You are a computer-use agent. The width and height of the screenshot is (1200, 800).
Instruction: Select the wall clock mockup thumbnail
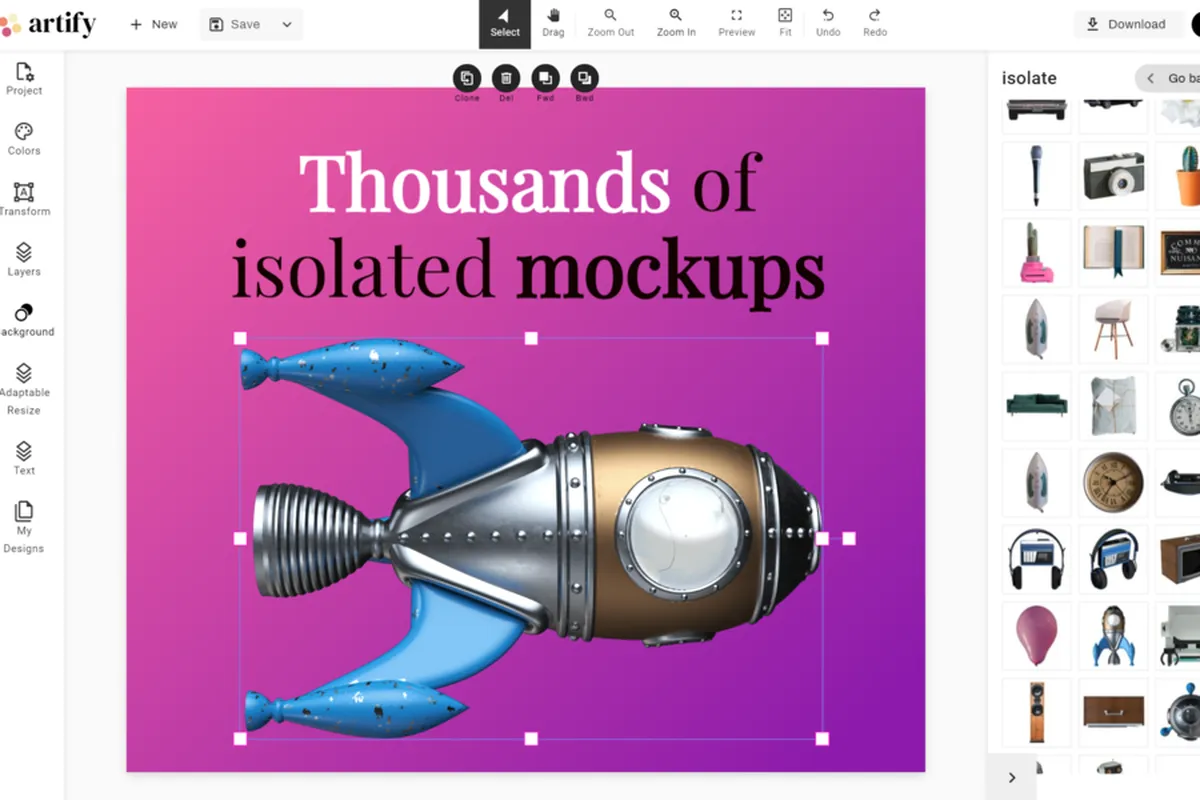coord(1113,482)
